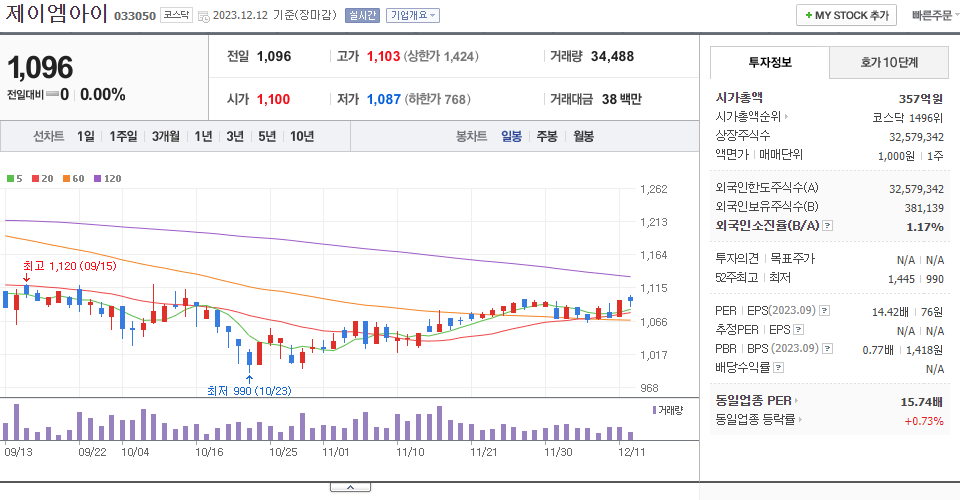This screenshot has height=500, width=960.
Task: Click the stock name 제이엠아이
Action: 56,13
